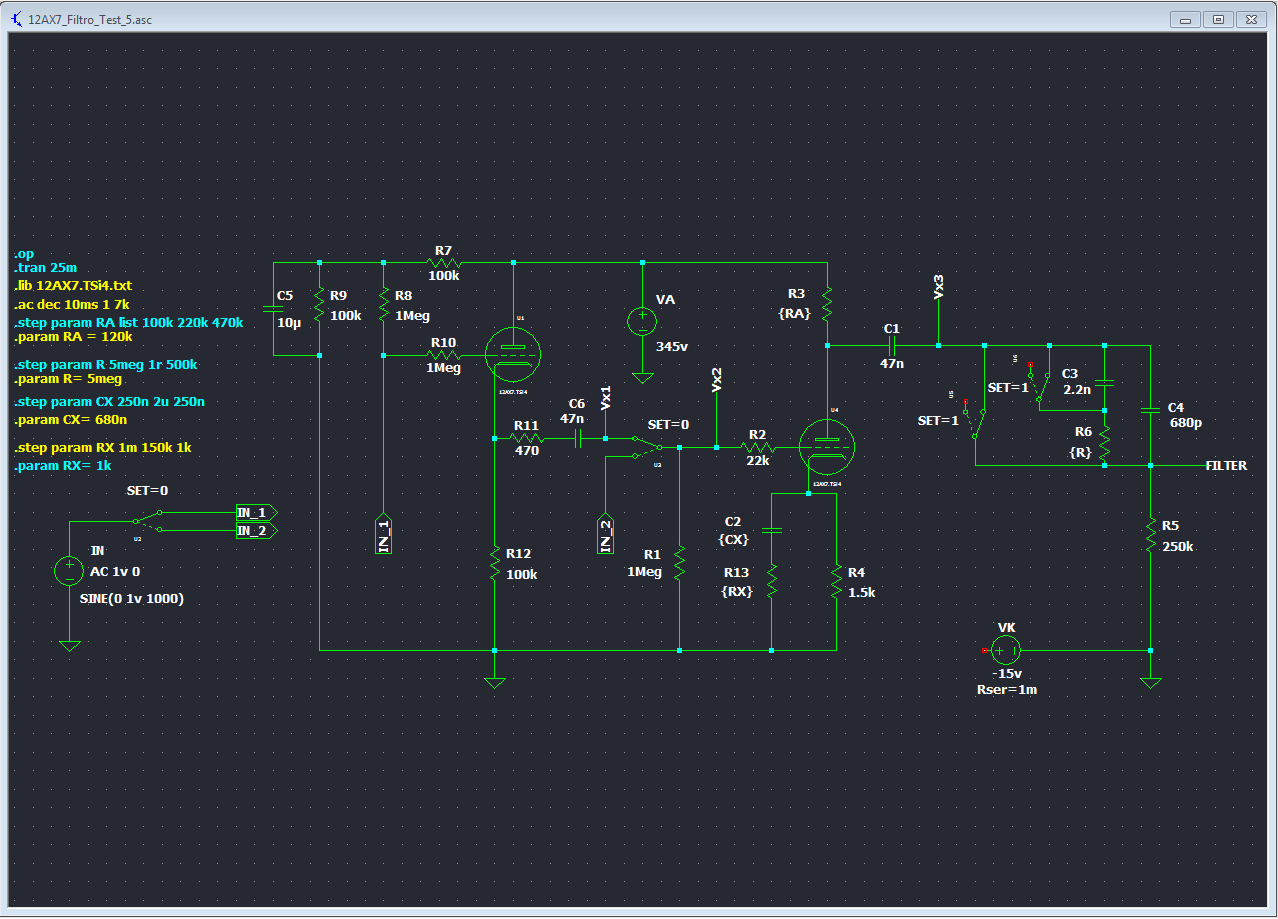Select the VA 345v voltage source symbol
The image size is (1278, 919).
[x=642, y=321]
